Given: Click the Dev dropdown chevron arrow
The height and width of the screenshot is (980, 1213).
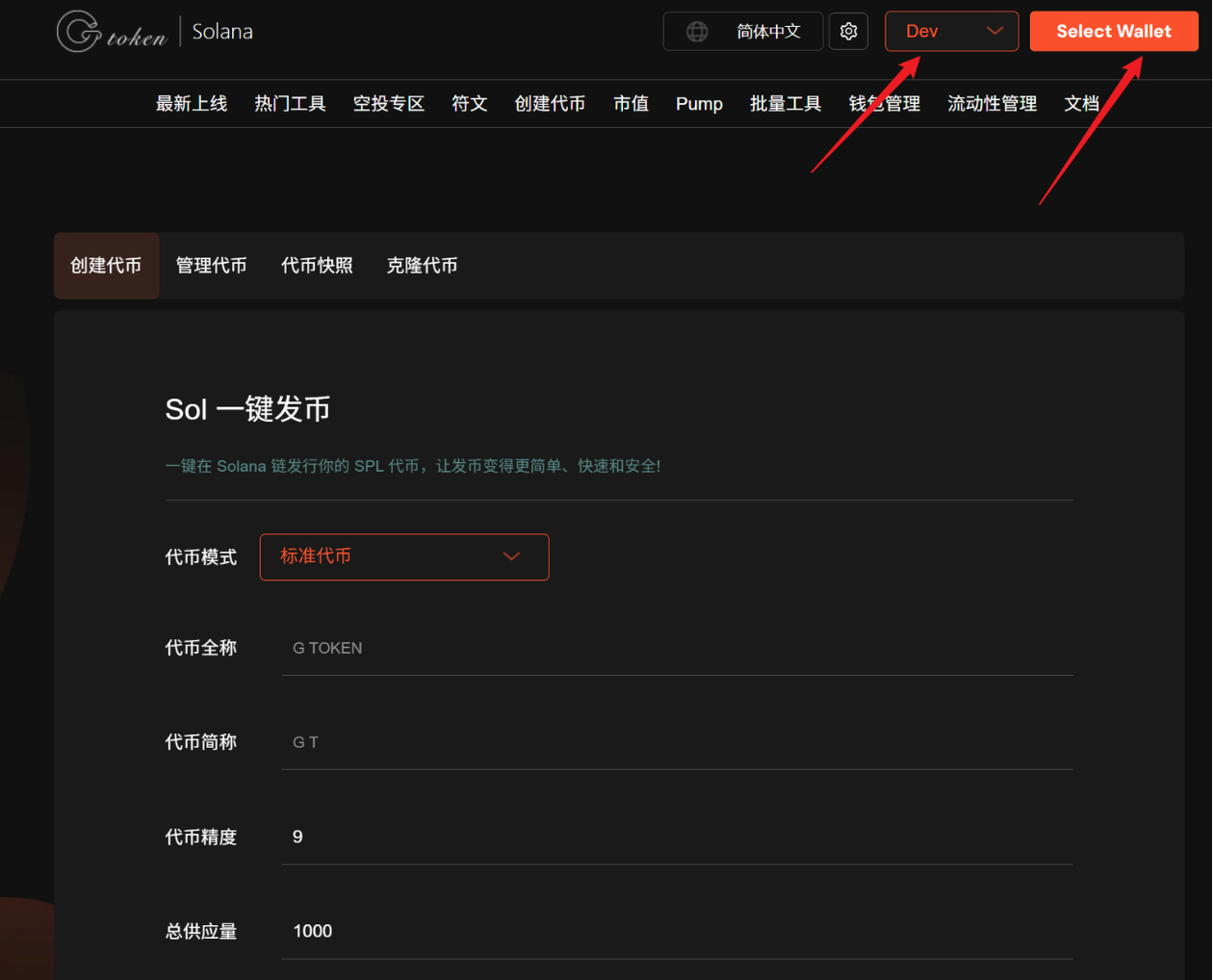Looking at the screenshot, I should [x=994, y=31].
